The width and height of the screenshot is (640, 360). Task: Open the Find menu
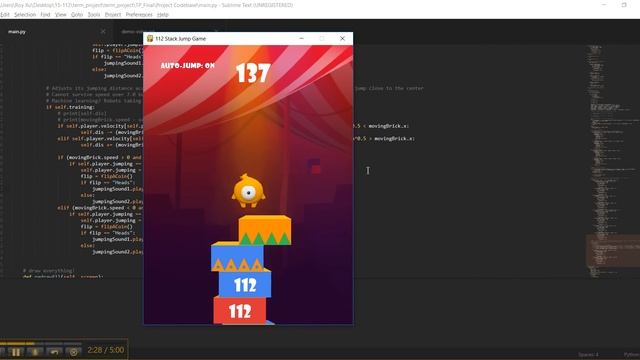tap(45, 15)
